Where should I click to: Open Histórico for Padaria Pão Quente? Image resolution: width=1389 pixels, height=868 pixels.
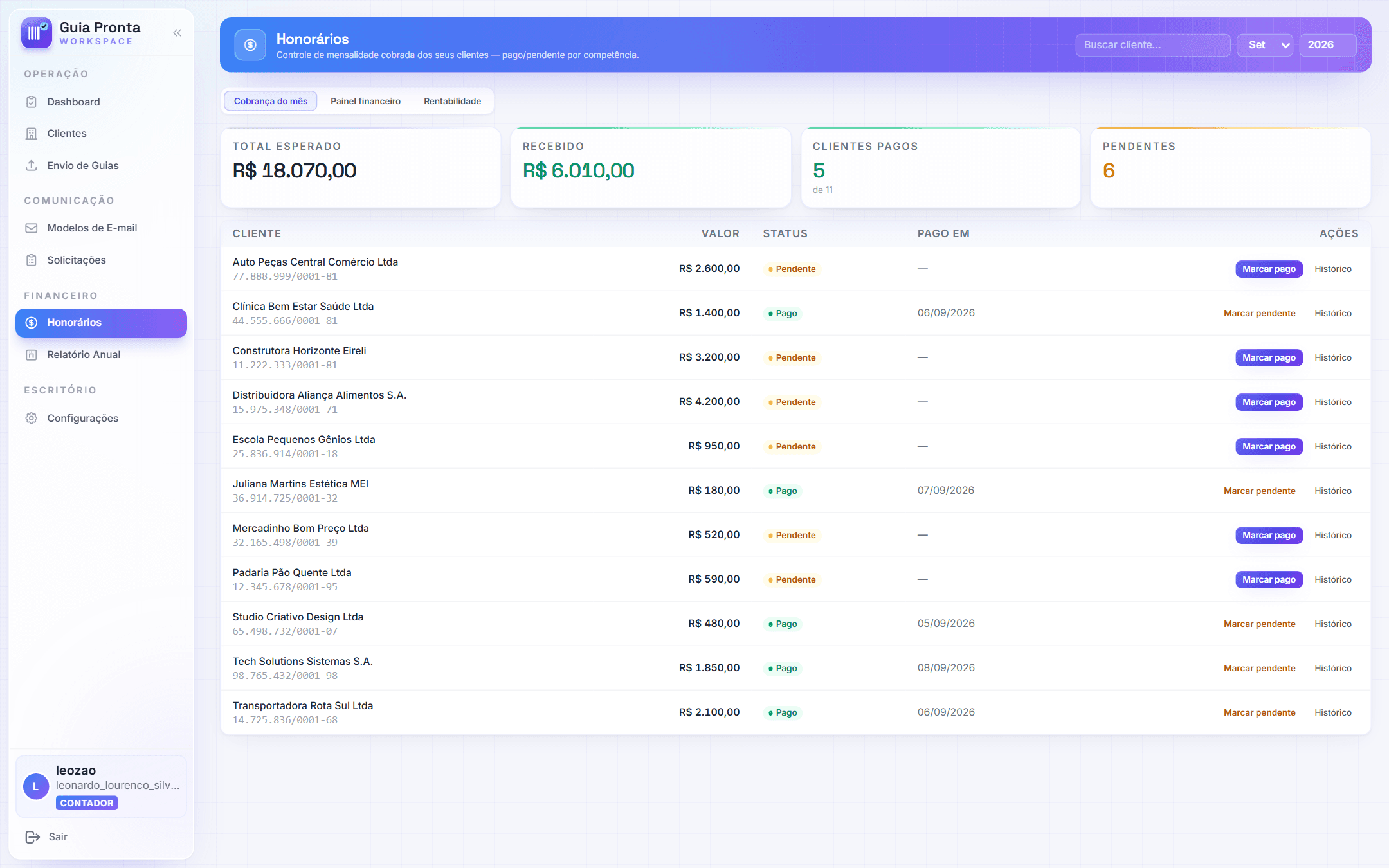[1332, 579]
